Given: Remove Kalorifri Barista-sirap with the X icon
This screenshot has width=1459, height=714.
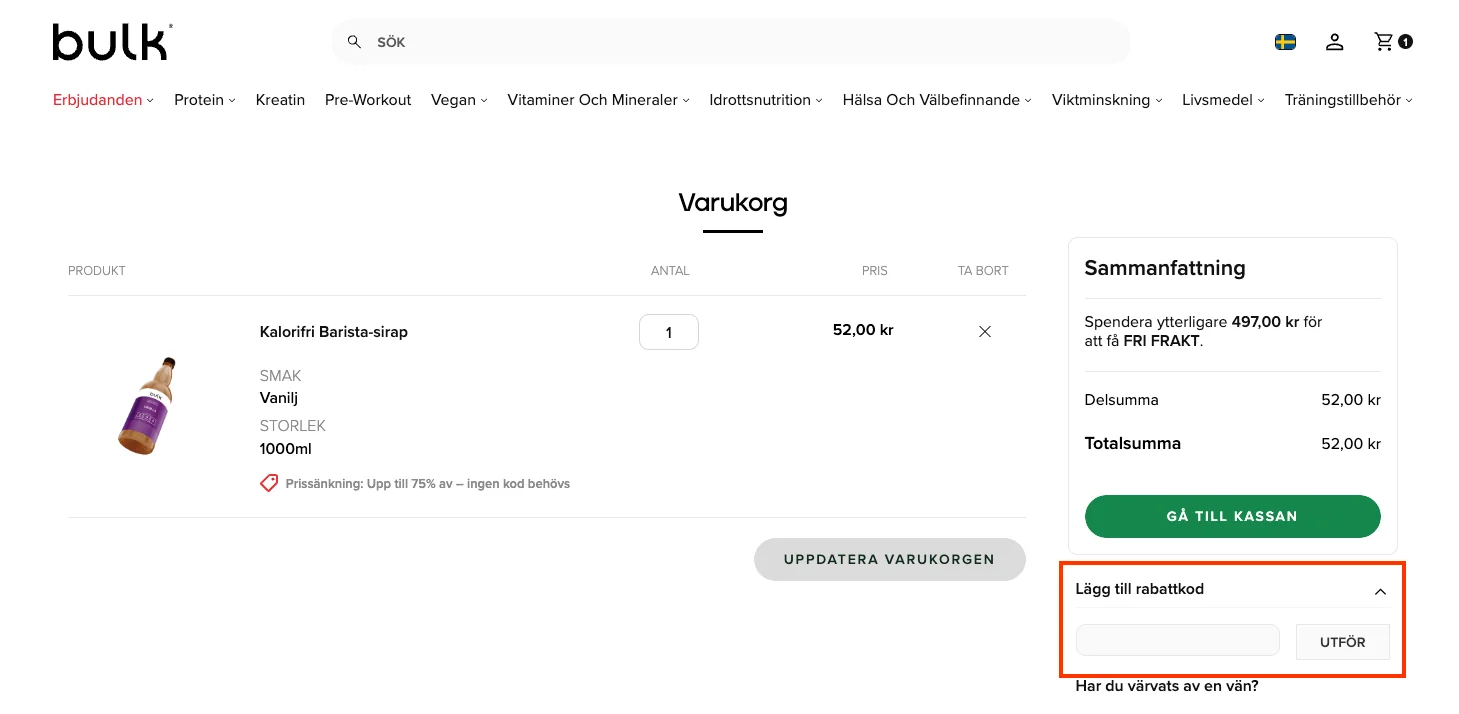Looking at the screenshot, I should pyautogui.click(x=984, y=331).
